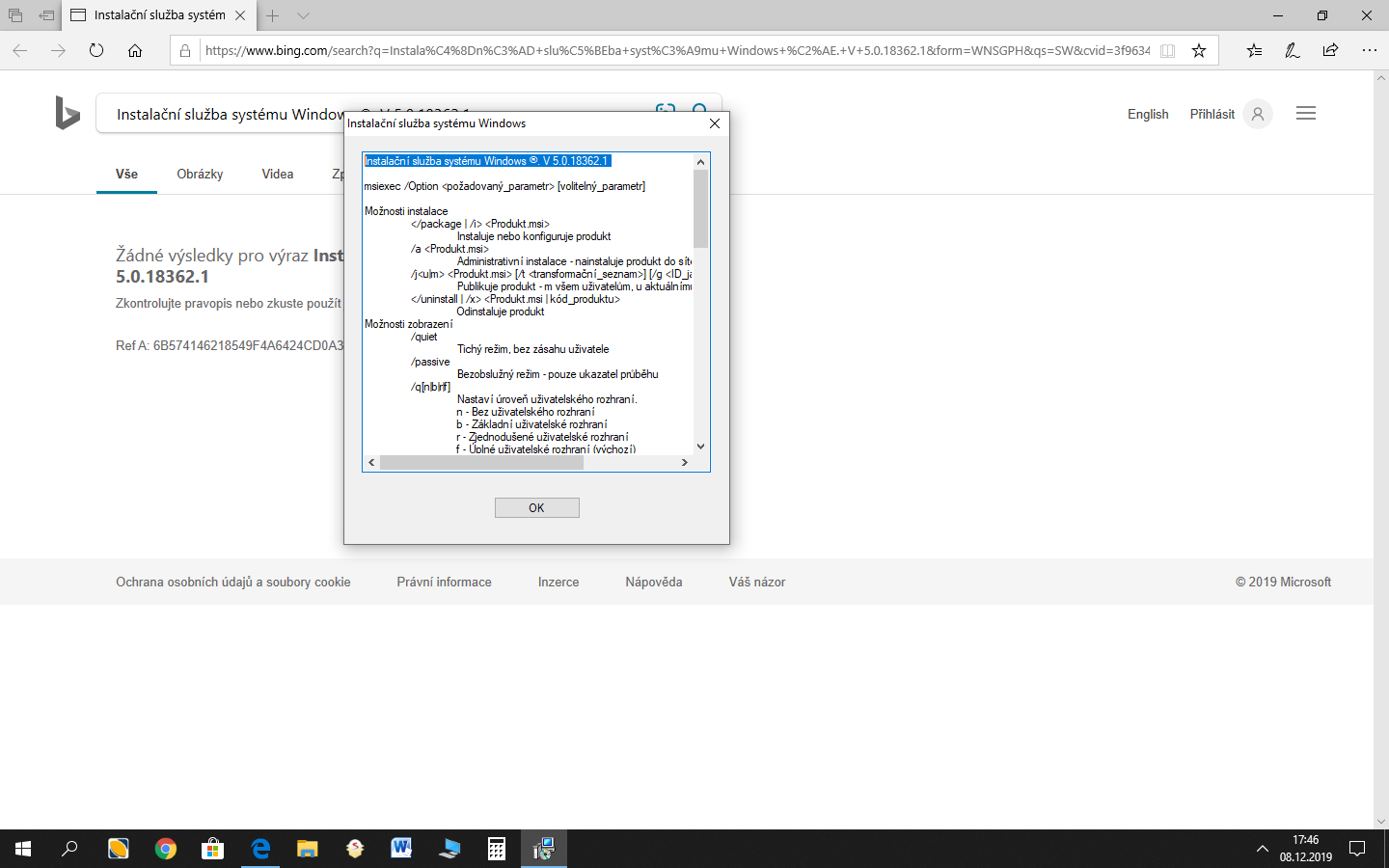
Task: Click the vertical scrollbar thumb in the dialog
Action: click(701, 209)
